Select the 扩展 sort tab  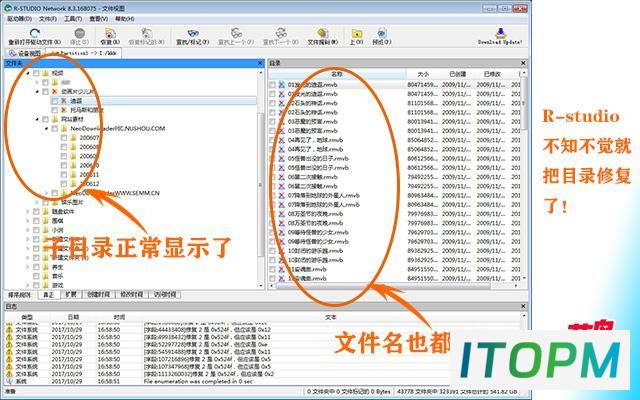(x=71, y=294)
